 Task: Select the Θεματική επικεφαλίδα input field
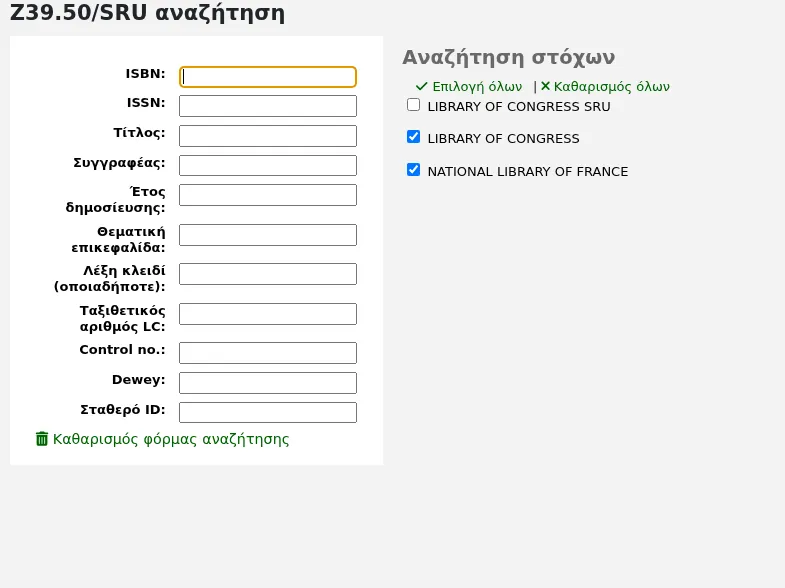[268, 235]
